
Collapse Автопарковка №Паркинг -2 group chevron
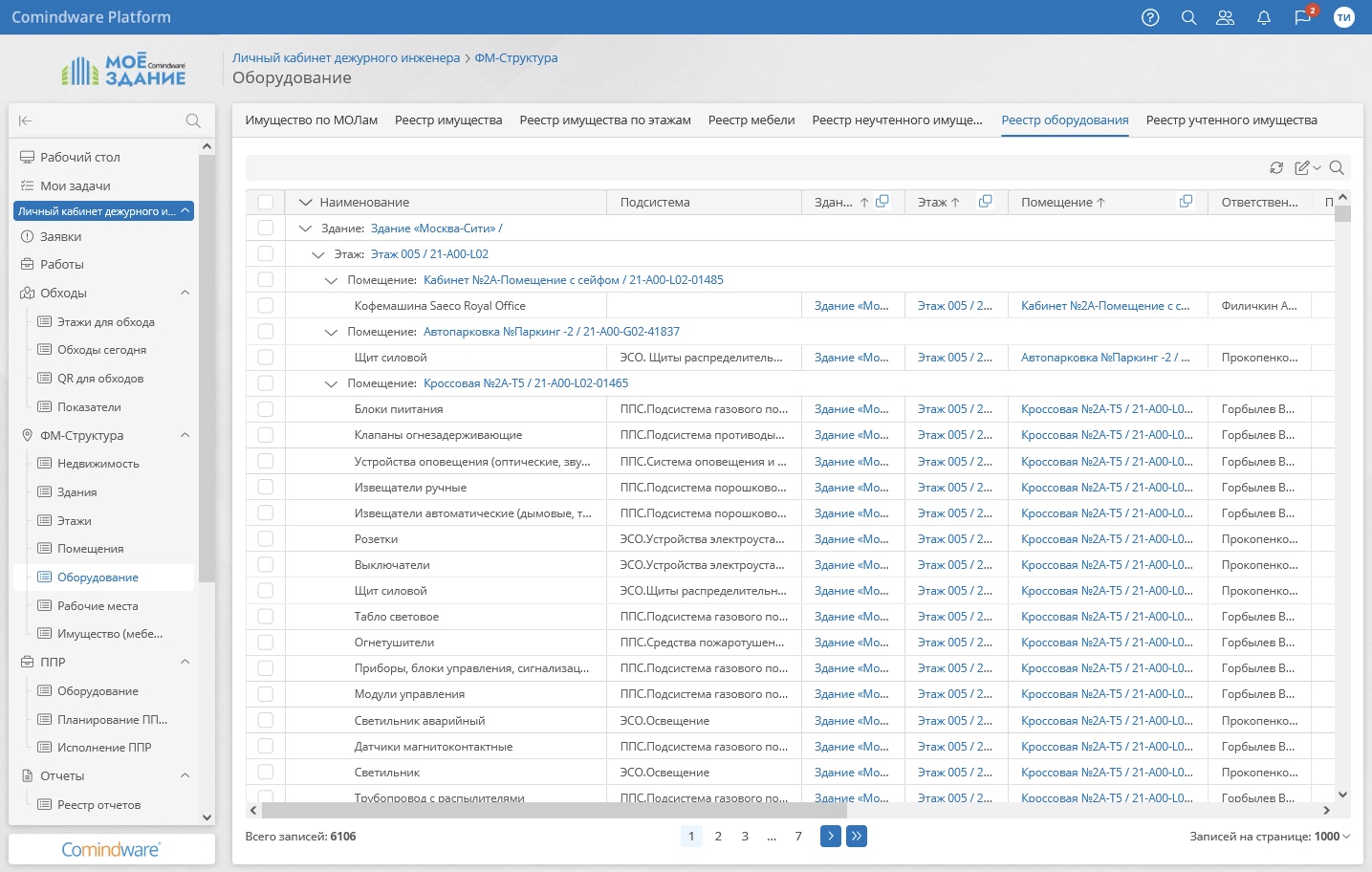331,332
